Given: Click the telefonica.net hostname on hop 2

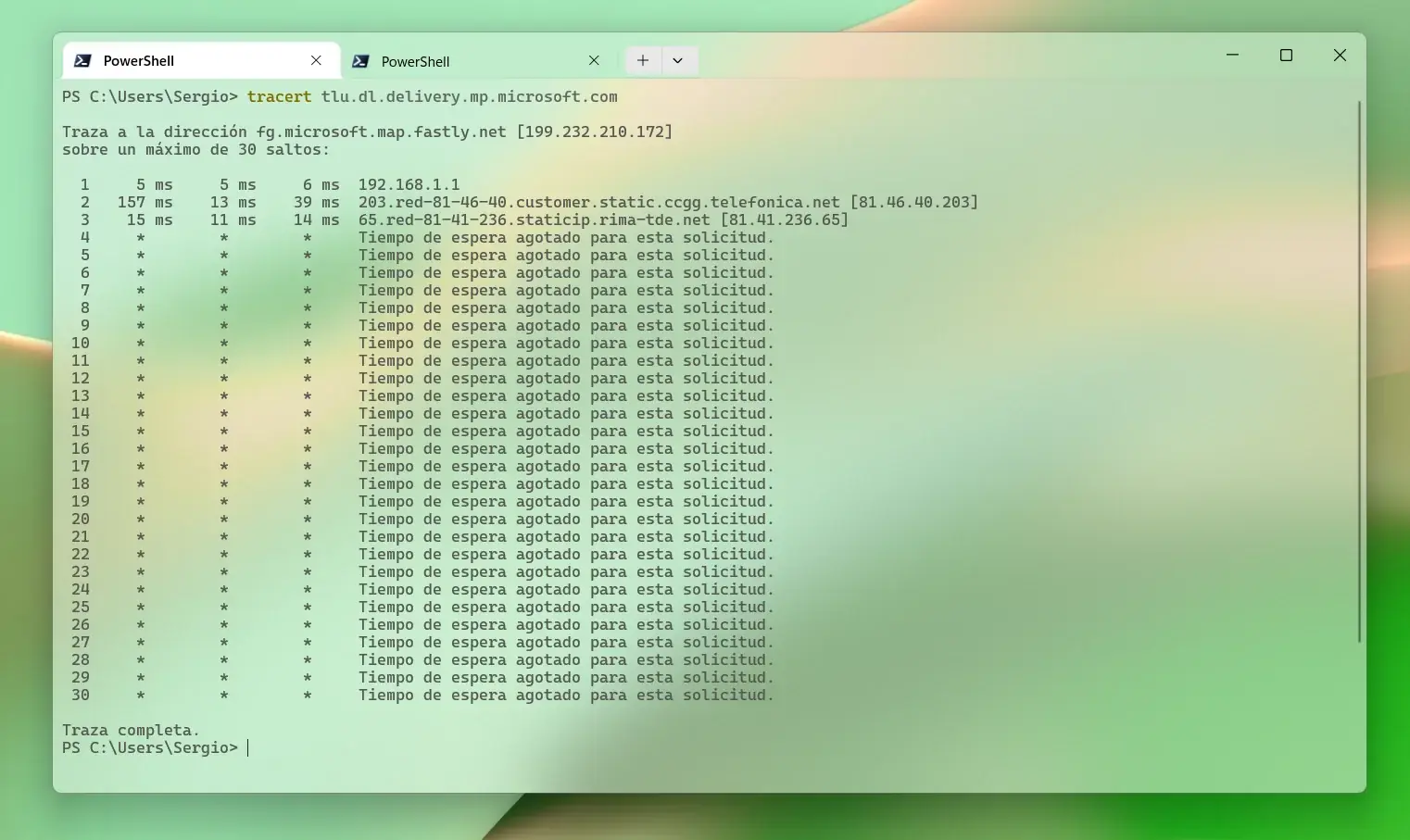Looking at the screenshot, I should [x=599, y=202].
